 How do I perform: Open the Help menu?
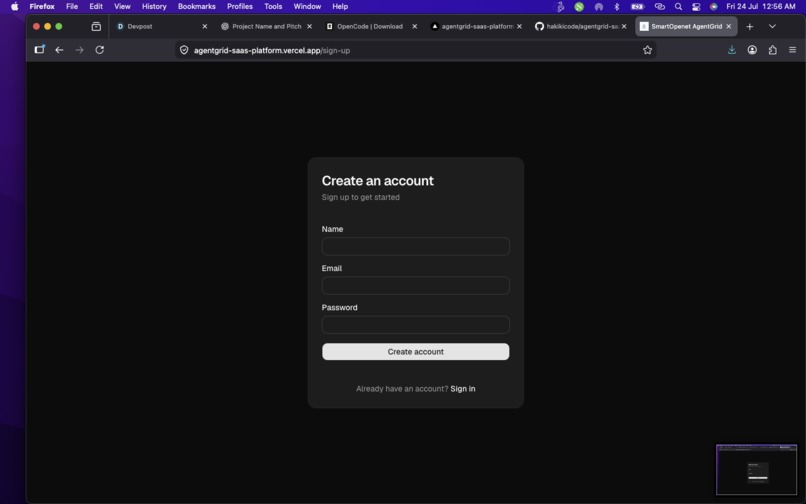340,6
